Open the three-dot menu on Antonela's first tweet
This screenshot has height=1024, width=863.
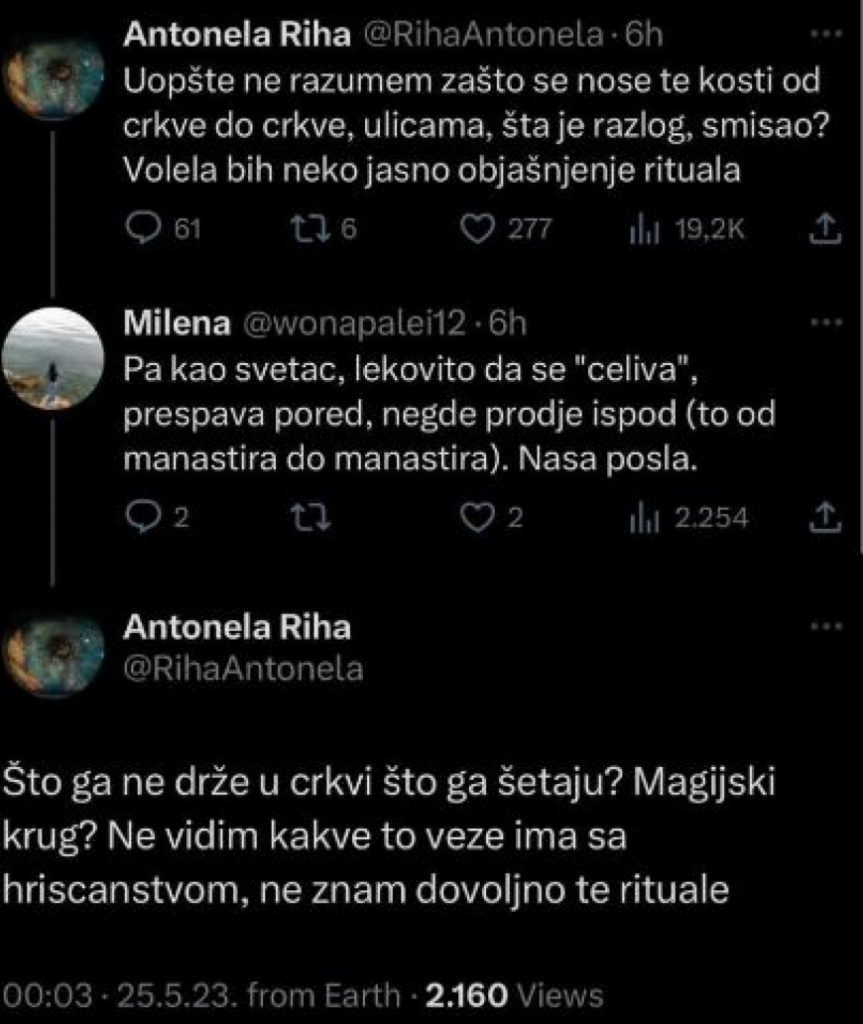point(826,35)
